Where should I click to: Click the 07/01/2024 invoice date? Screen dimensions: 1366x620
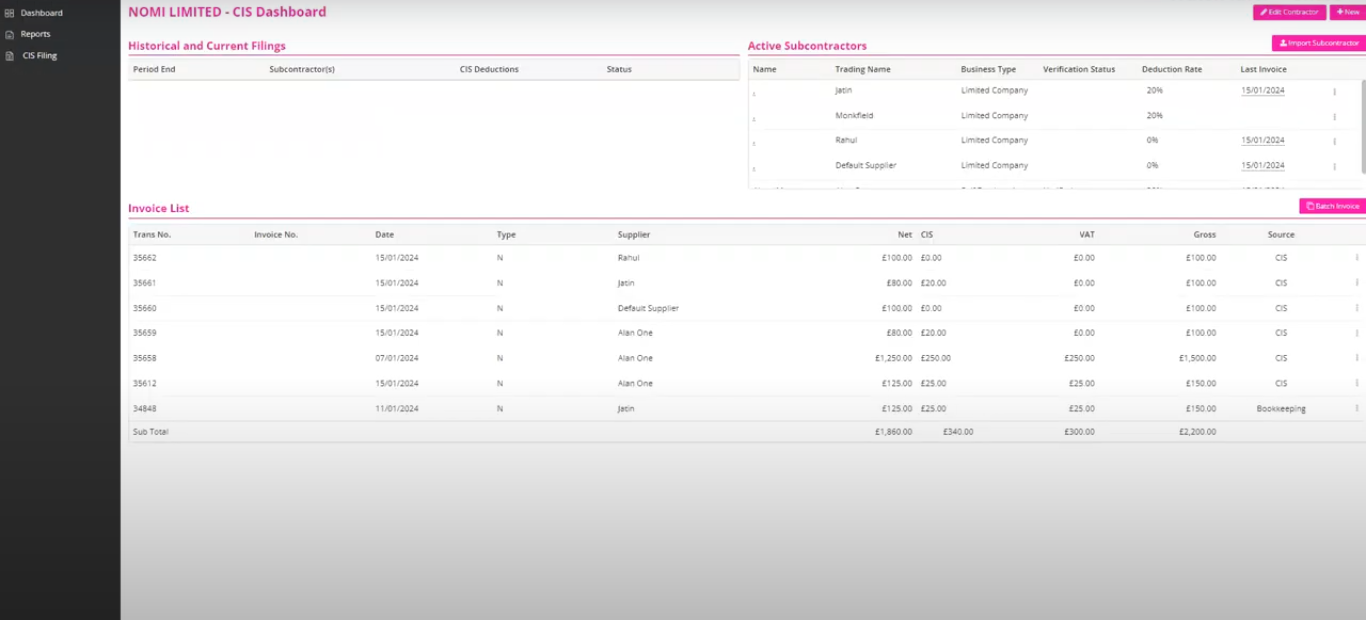tap(397, 358)
